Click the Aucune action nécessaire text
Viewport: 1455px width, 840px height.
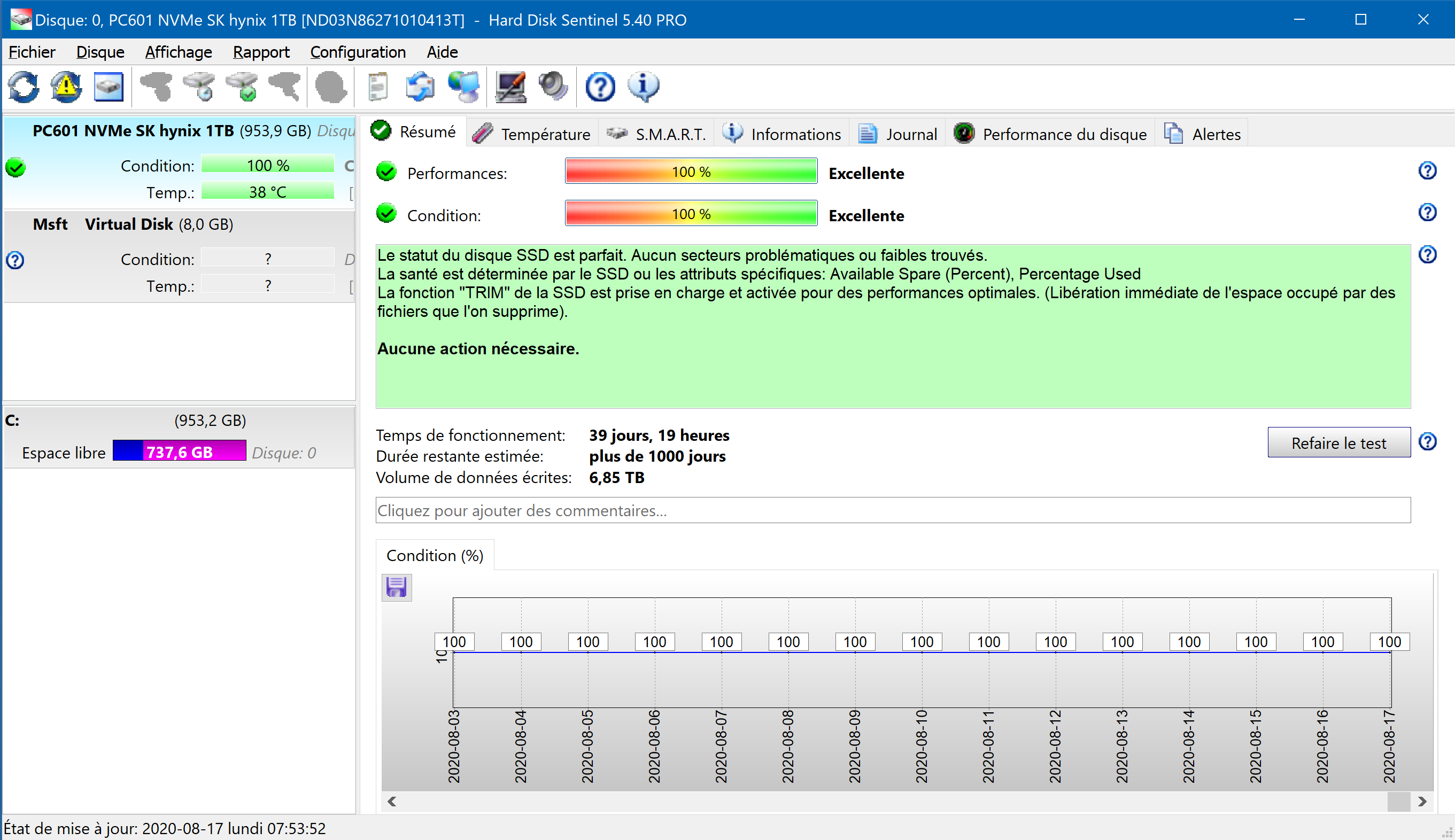478,348
